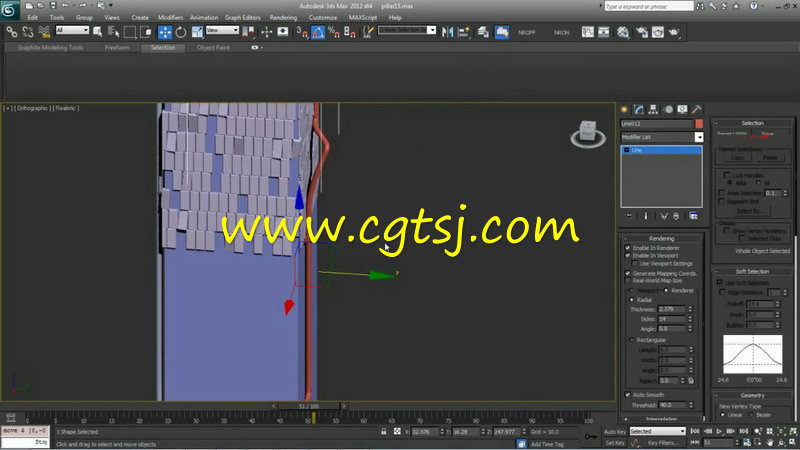Click the Unlink Selection tool
Viewport: 800px width, 450px height.
(x=28, y=32)
